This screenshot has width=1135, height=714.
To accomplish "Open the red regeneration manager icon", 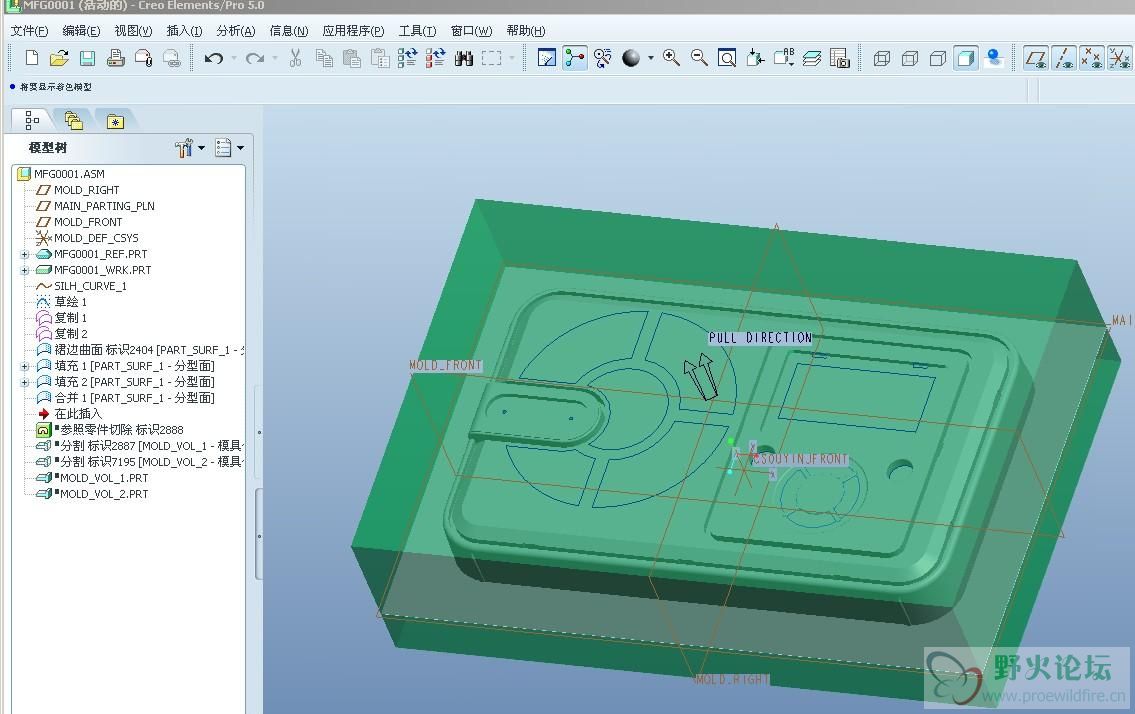I will click(x=436, y=58).
